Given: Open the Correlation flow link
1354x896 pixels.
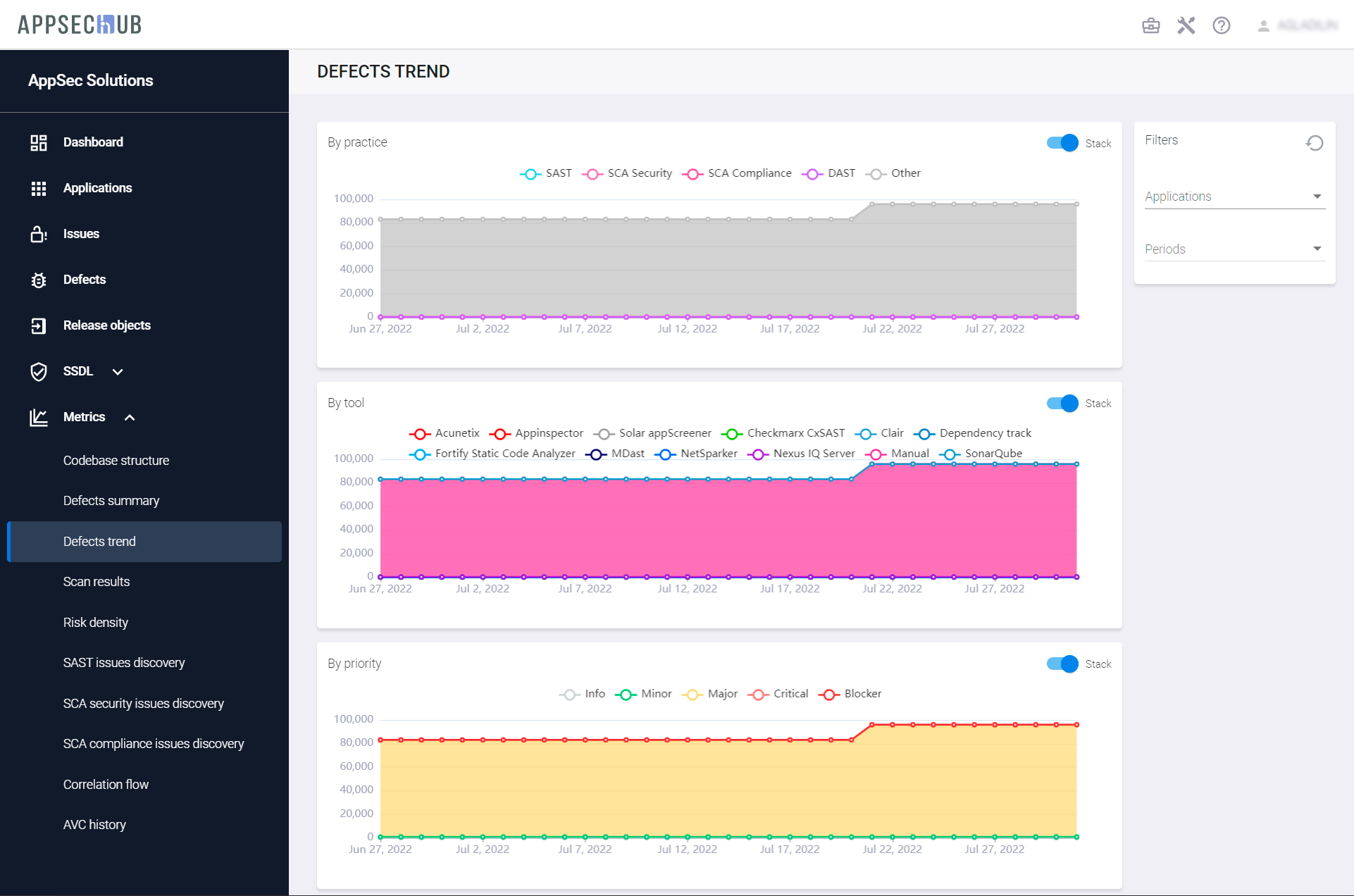Looking at the screenshot, I should (x=106, y=785).
